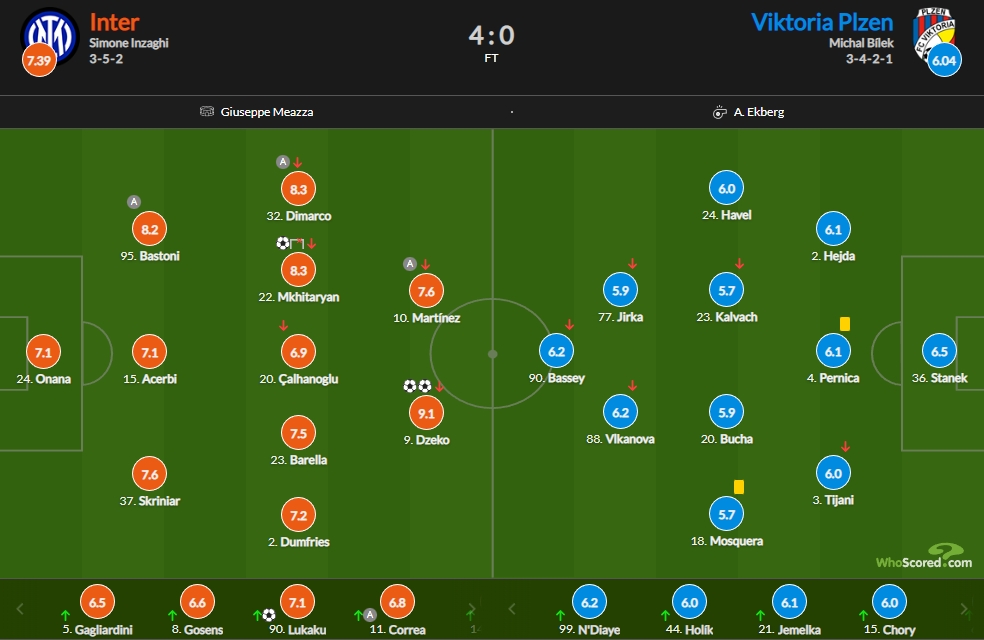The image size is (984, 640).
Task: Open the Inter team name link
Action: point(114,23)
